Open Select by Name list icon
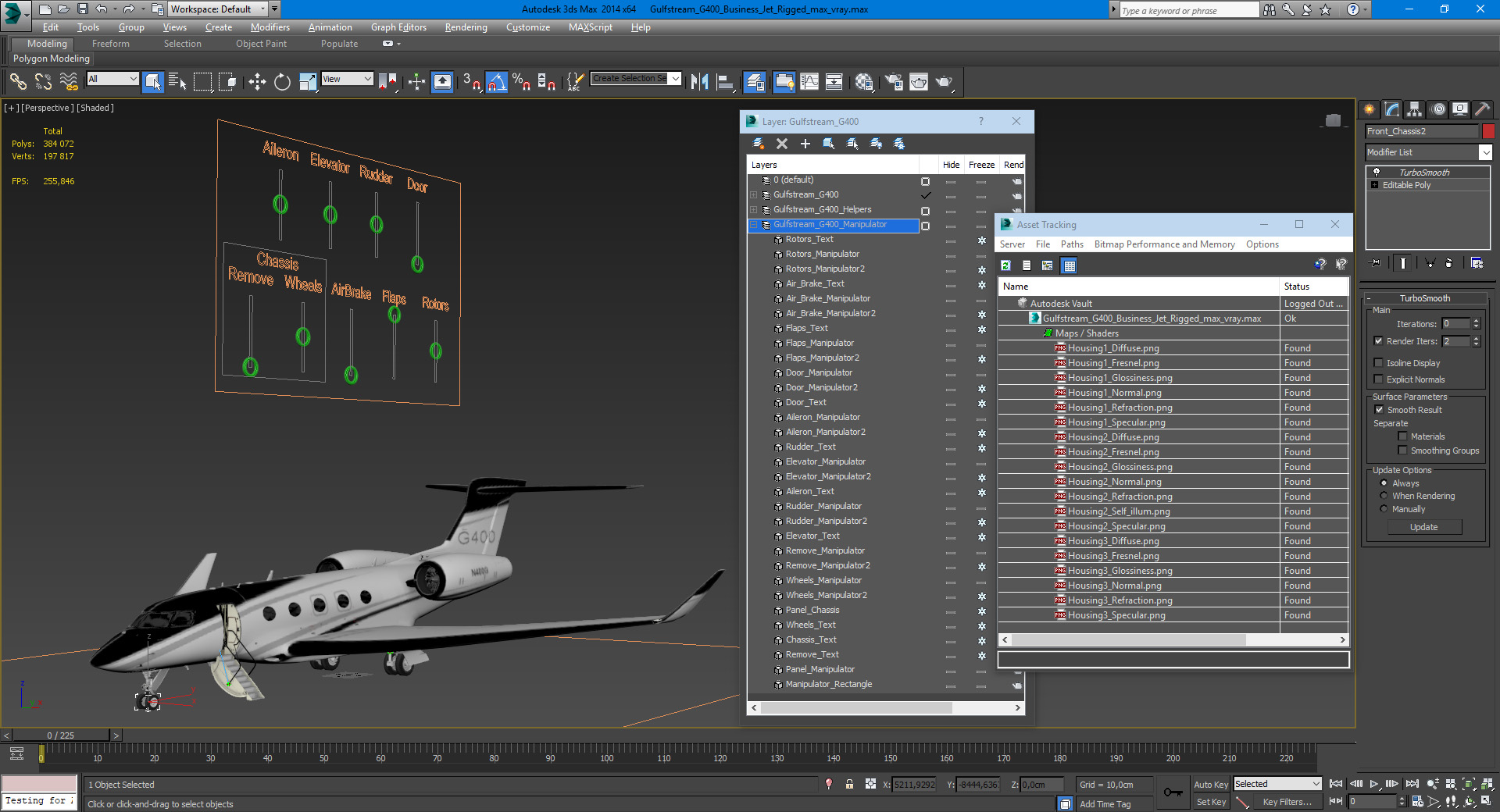The height and width of the screenshot is (812, 1500). coord(177,81)
